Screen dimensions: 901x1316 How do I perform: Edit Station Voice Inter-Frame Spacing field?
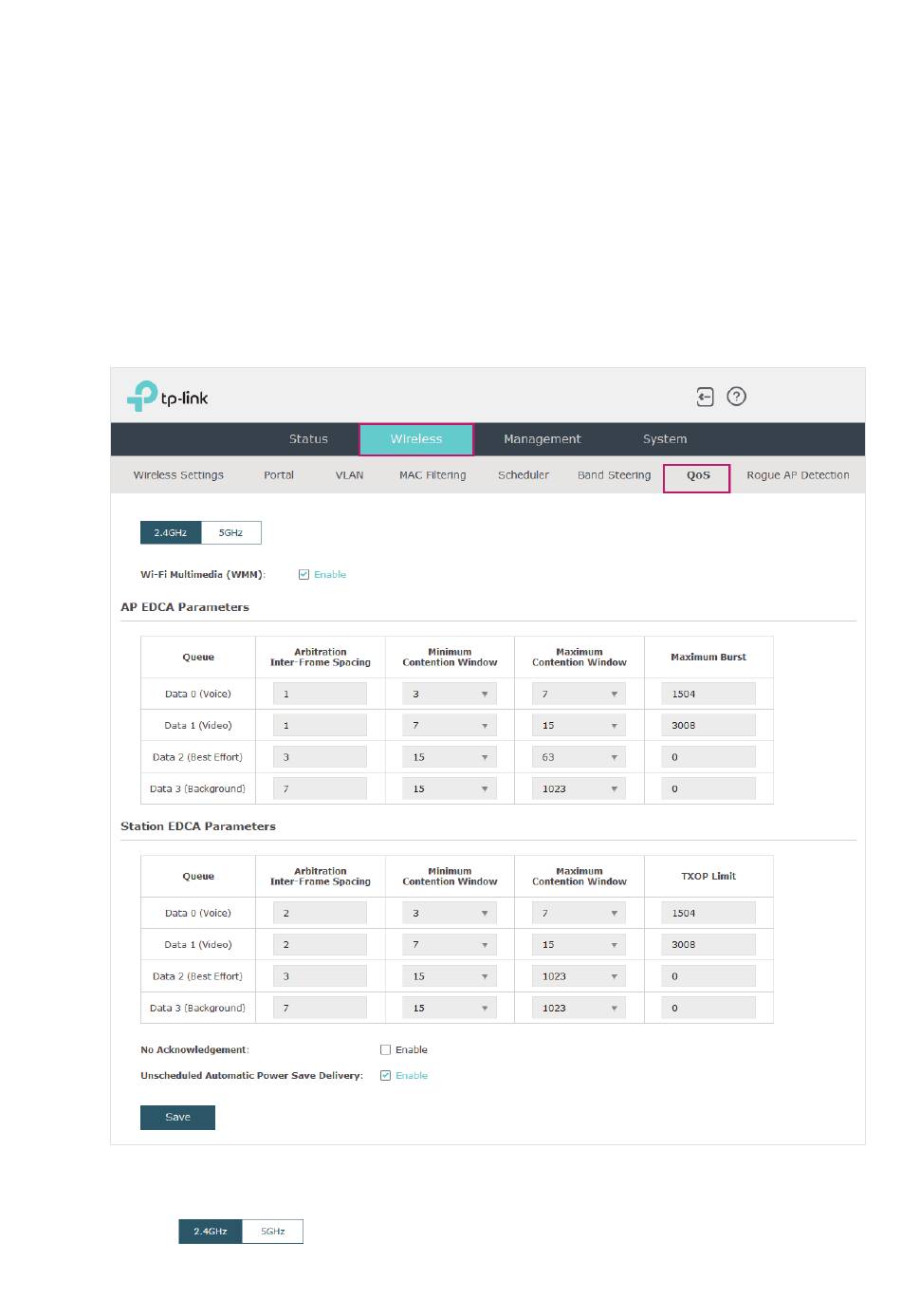pos(320,913)
